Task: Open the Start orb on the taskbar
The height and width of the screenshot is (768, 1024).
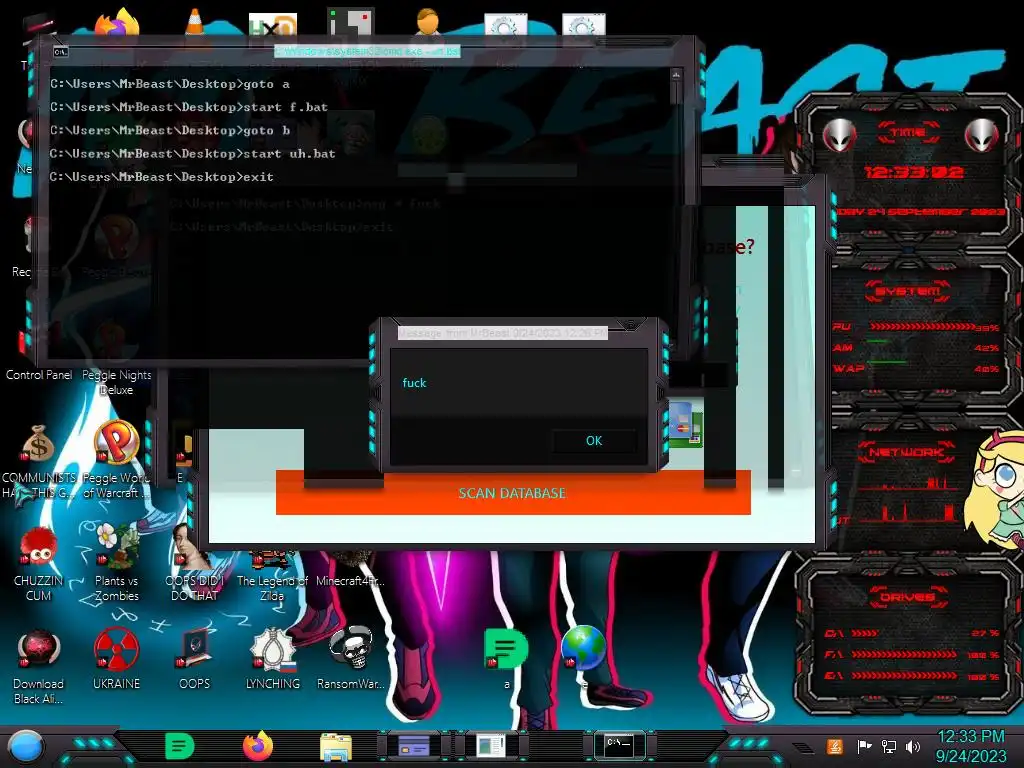Action: pos(26,747)
